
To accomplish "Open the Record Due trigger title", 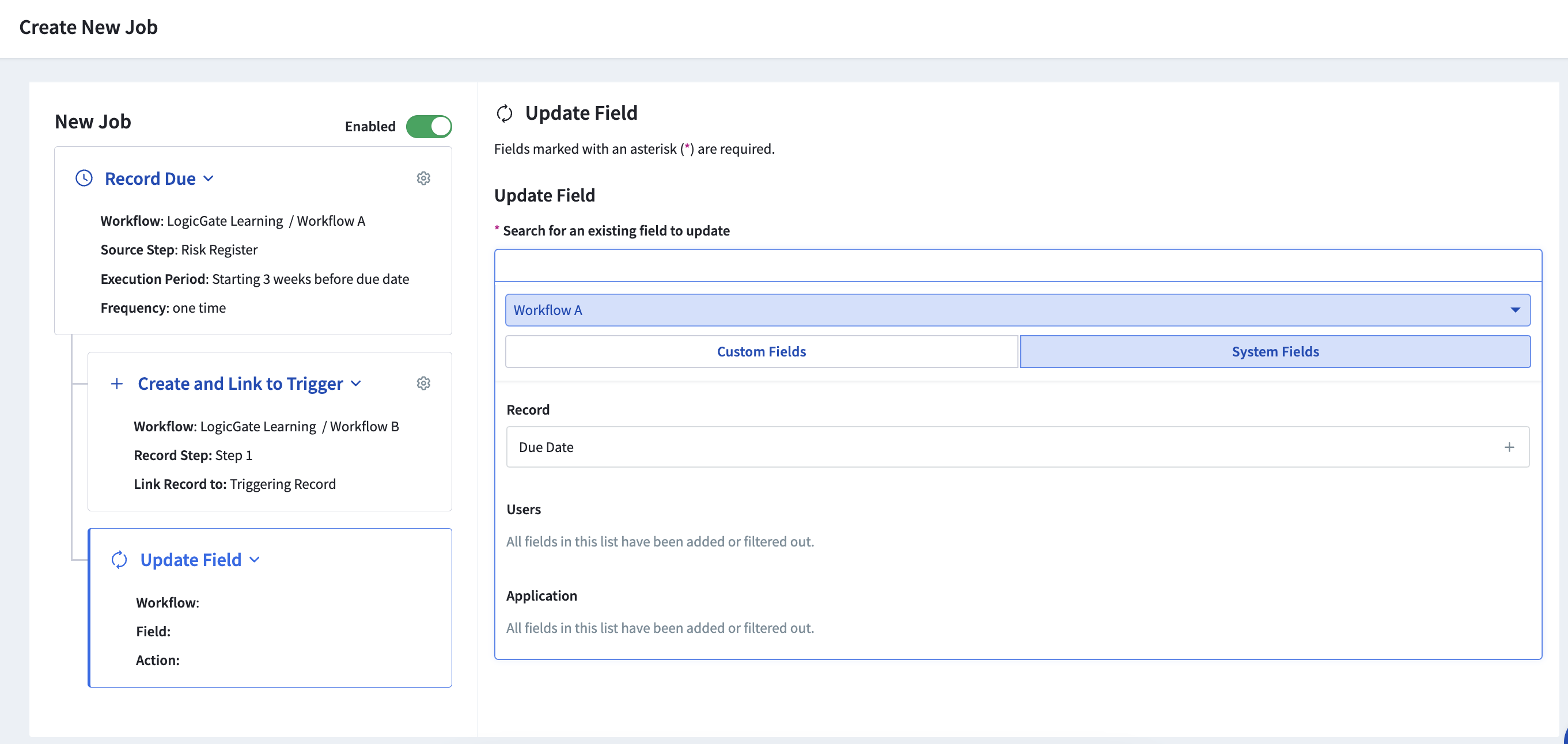I will [150, 179].
